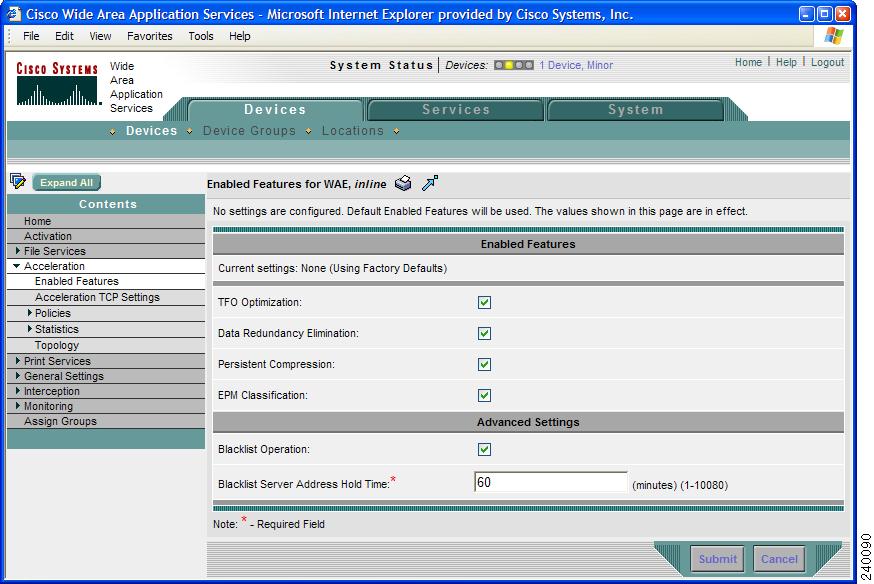Switch to the Services tab
Screen dimensions: 874x584
pyautogui.click(x=455, y=110)
